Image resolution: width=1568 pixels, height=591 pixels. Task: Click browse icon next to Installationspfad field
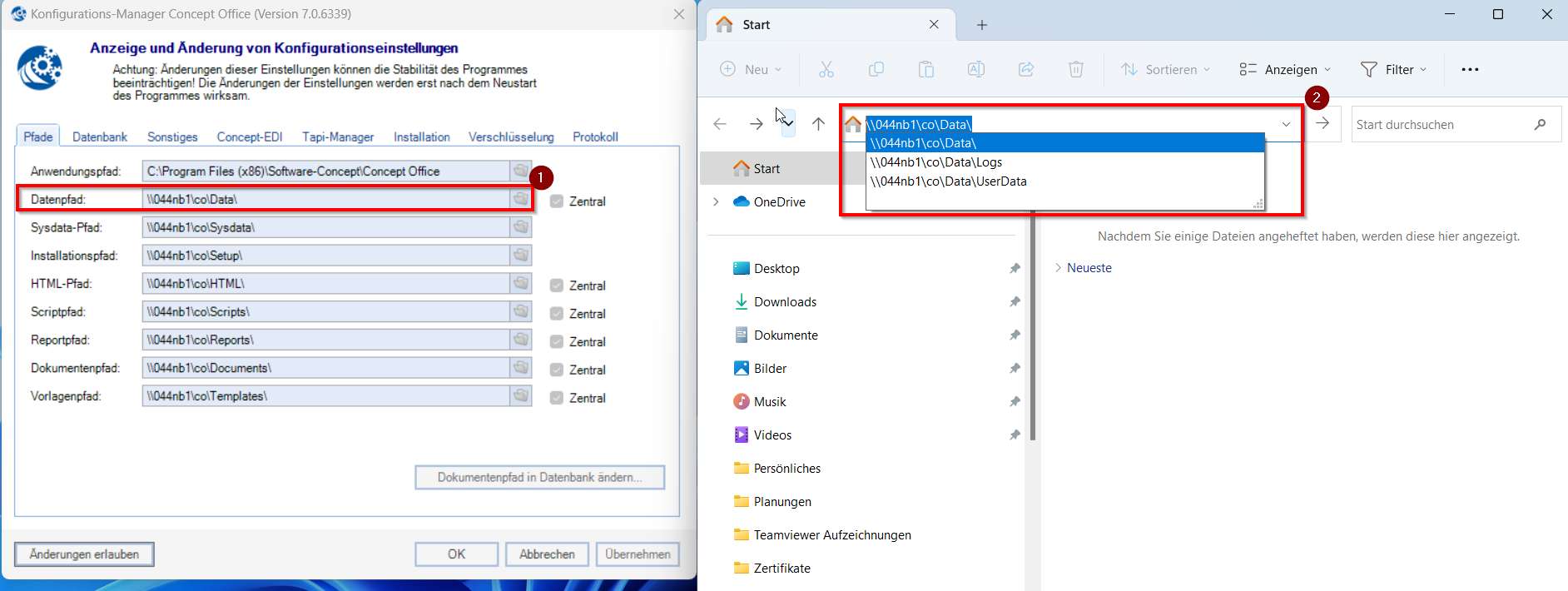tap(521, 255)
